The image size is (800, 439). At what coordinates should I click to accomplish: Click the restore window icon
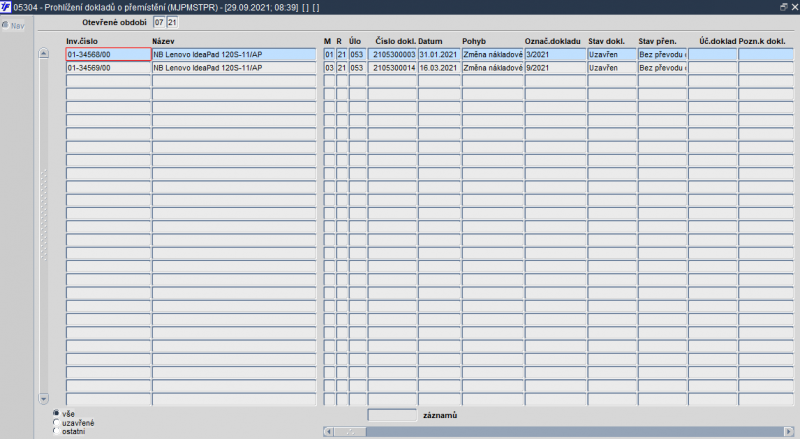click(784, 7)
